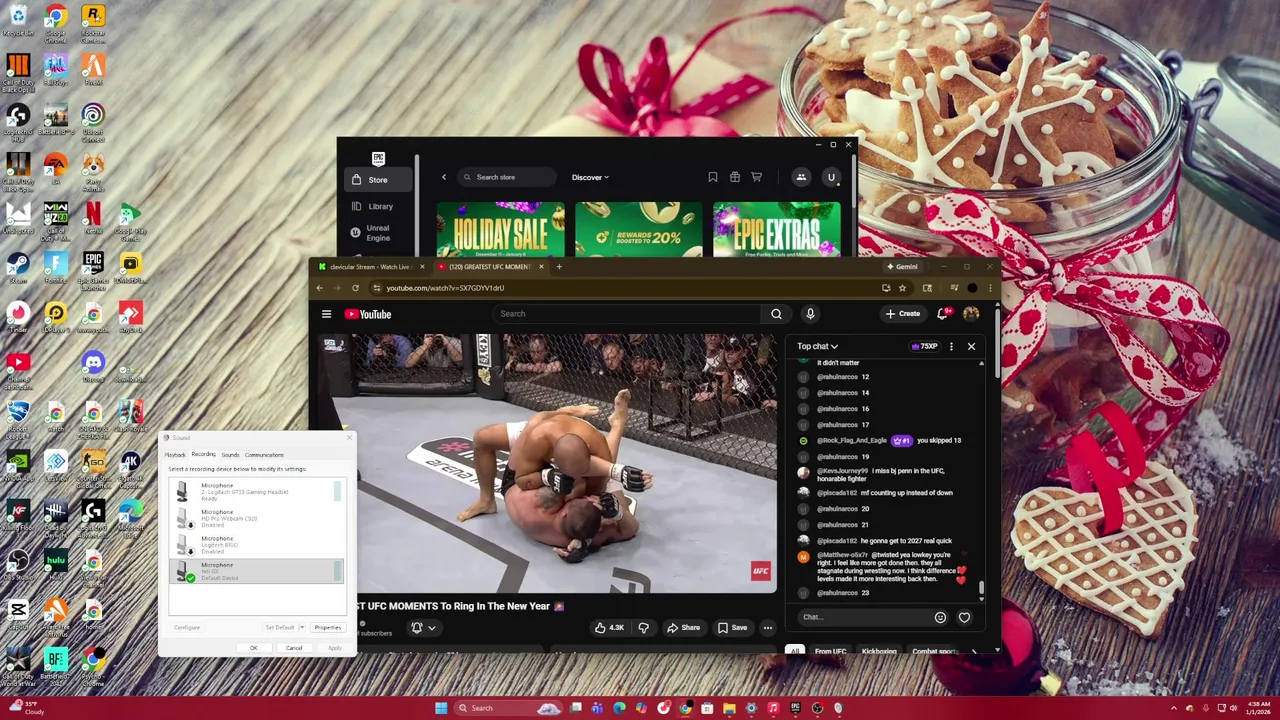
Task: Search YouTube with your voice microphone
Action: (x=810, y=314)
